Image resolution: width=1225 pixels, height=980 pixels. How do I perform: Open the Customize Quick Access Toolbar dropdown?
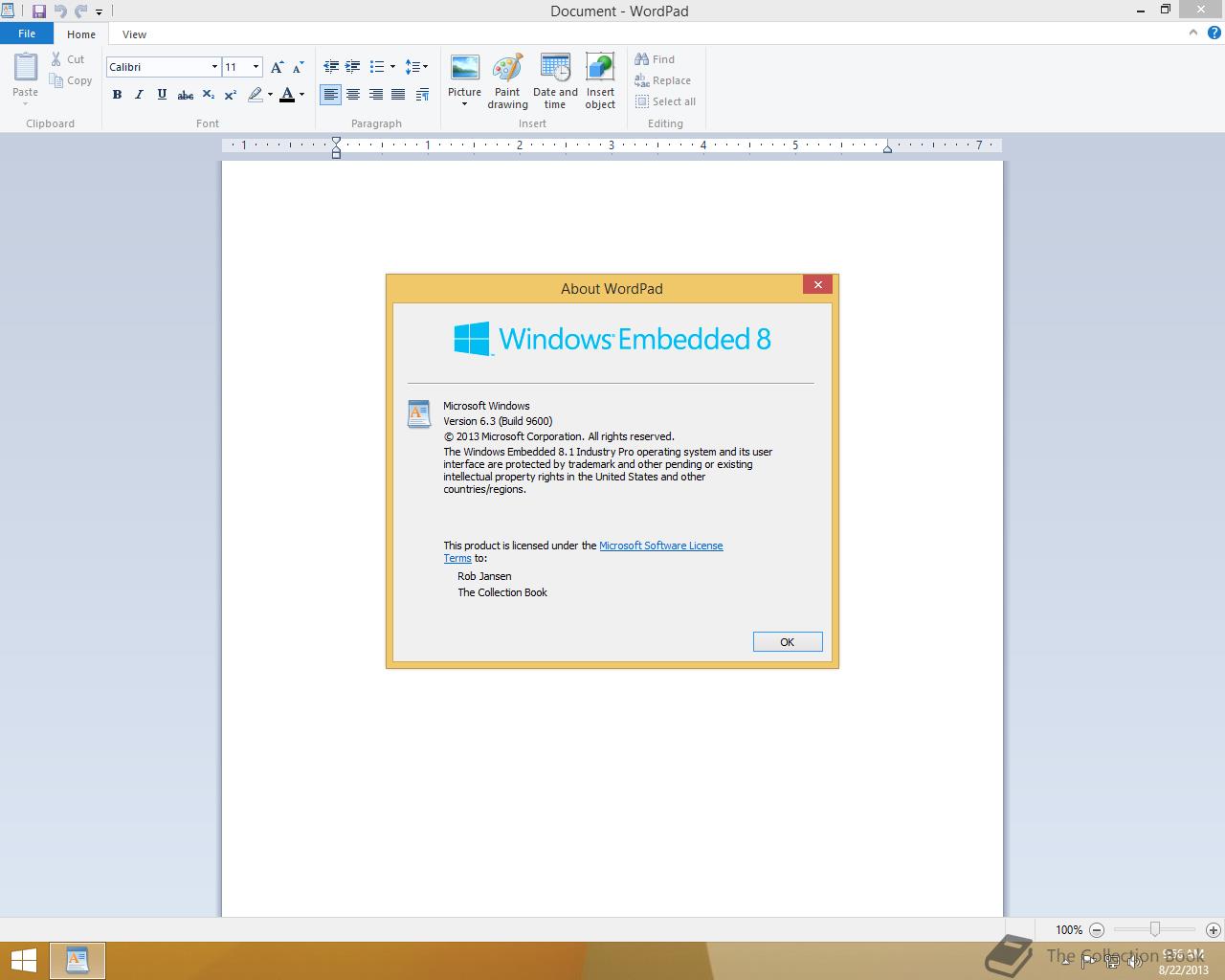coord(99,12)
